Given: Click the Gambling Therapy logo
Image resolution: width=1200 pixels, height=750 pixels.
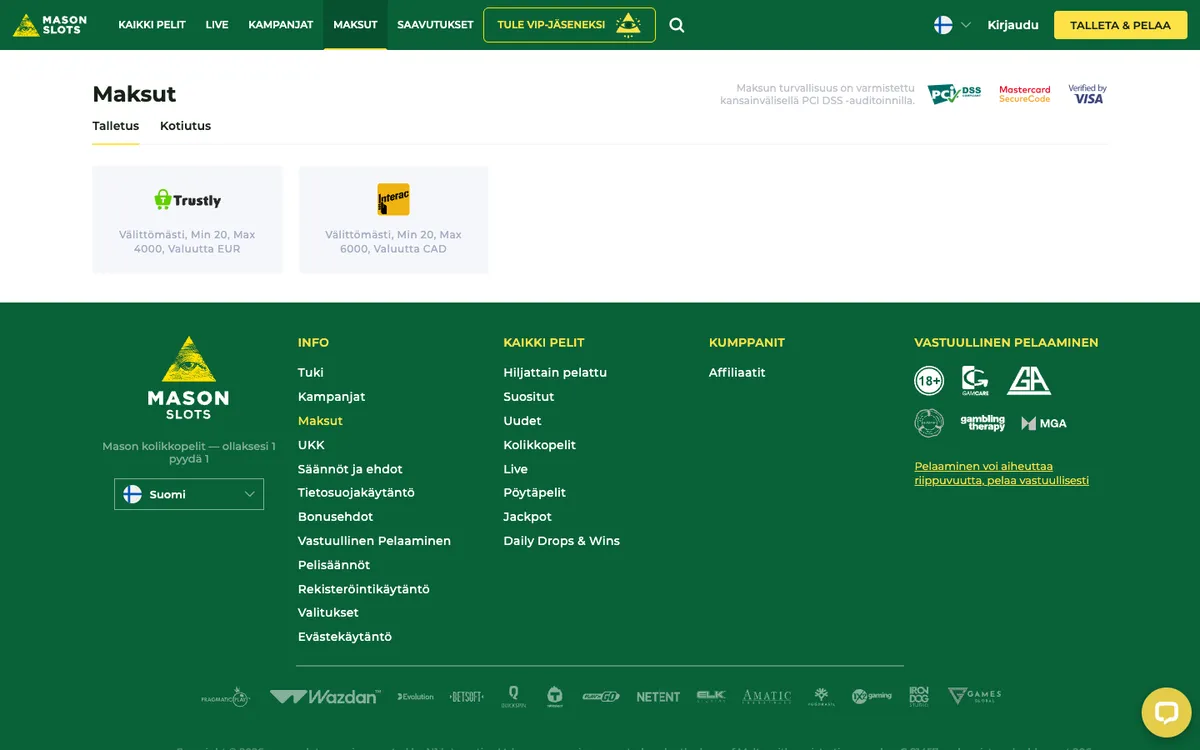Looking at the screenshot, I should click(x=983, y=423).
